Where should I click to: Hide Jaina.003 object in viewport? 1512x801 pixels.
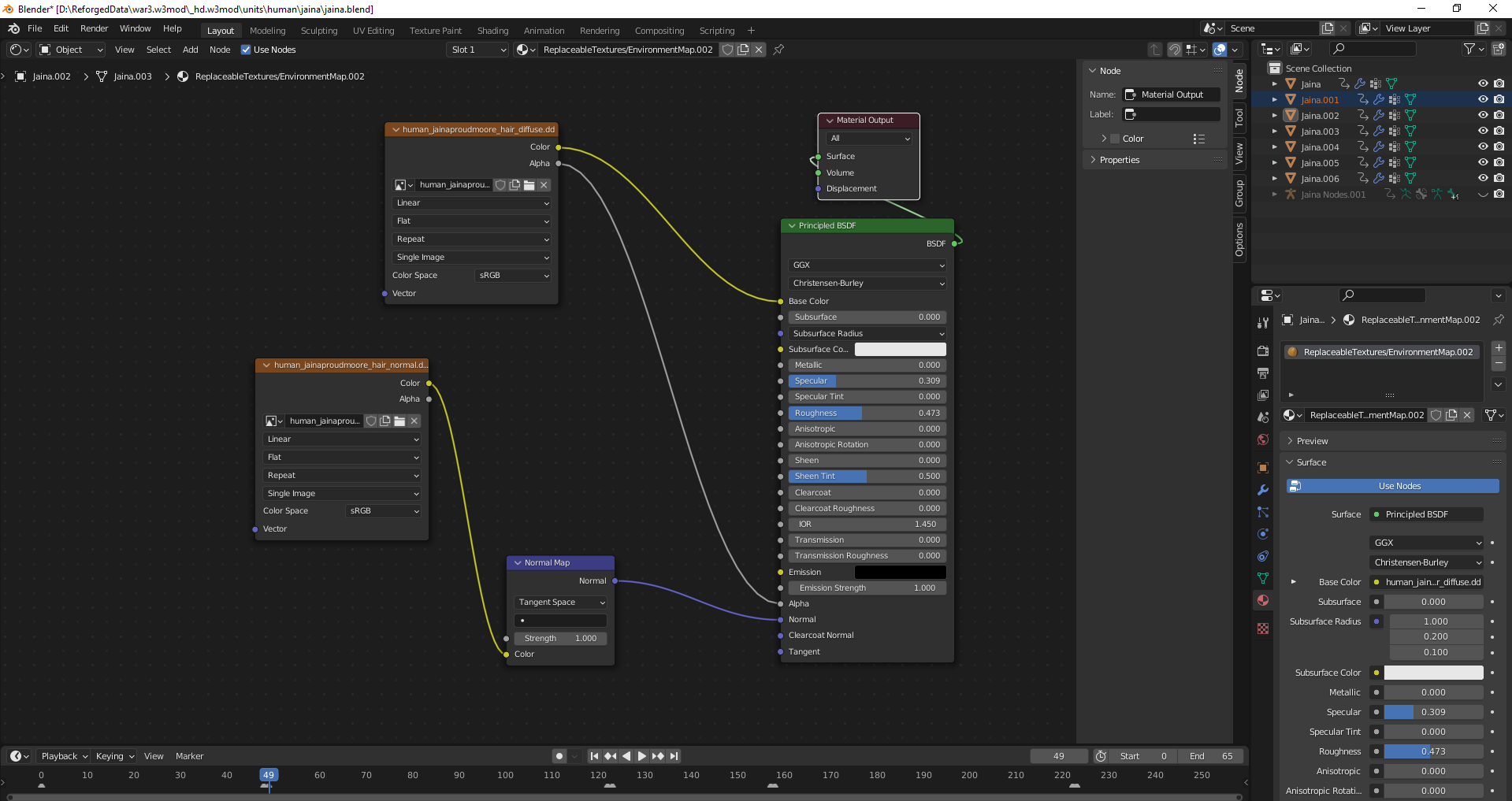[1482, 132]
